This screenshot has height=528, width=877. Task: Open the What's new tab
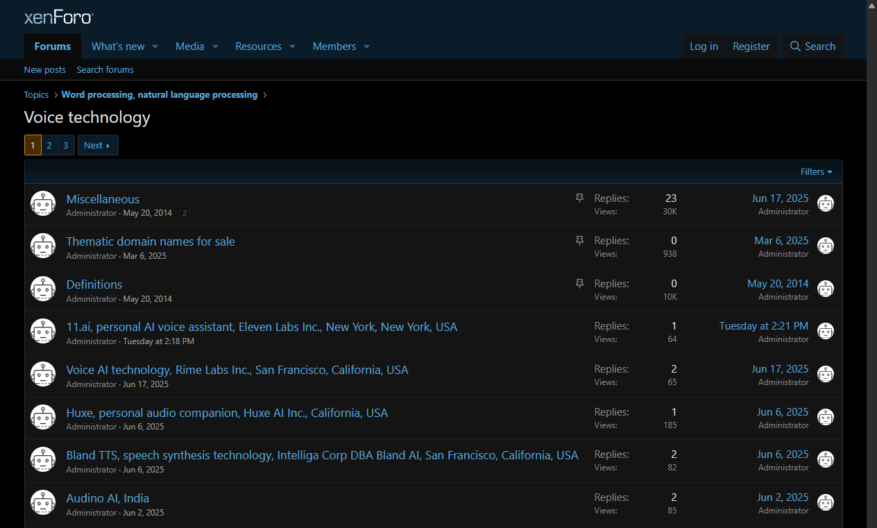click(118, 46)
